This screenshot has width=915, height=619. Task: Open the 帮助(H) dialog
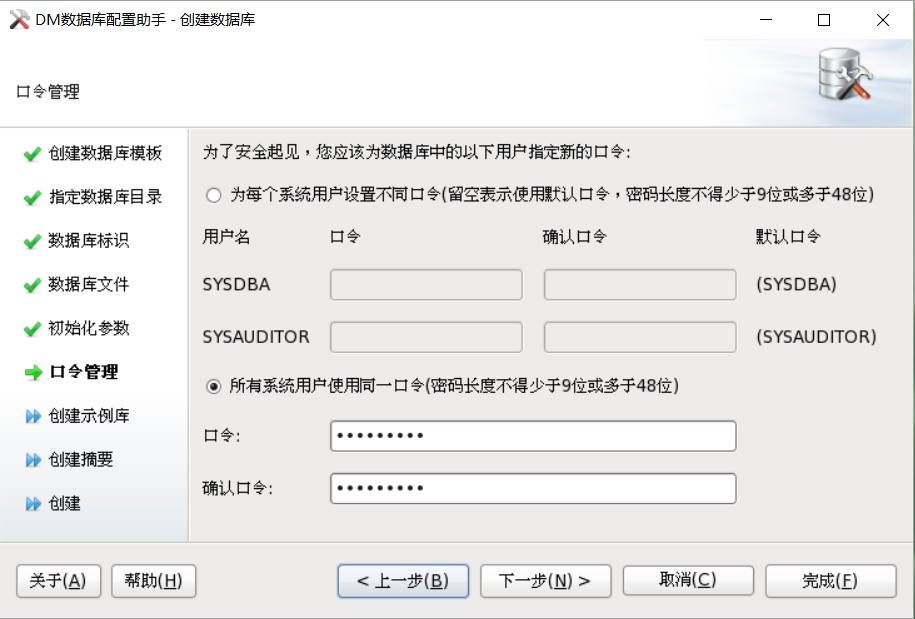[153, 580]
